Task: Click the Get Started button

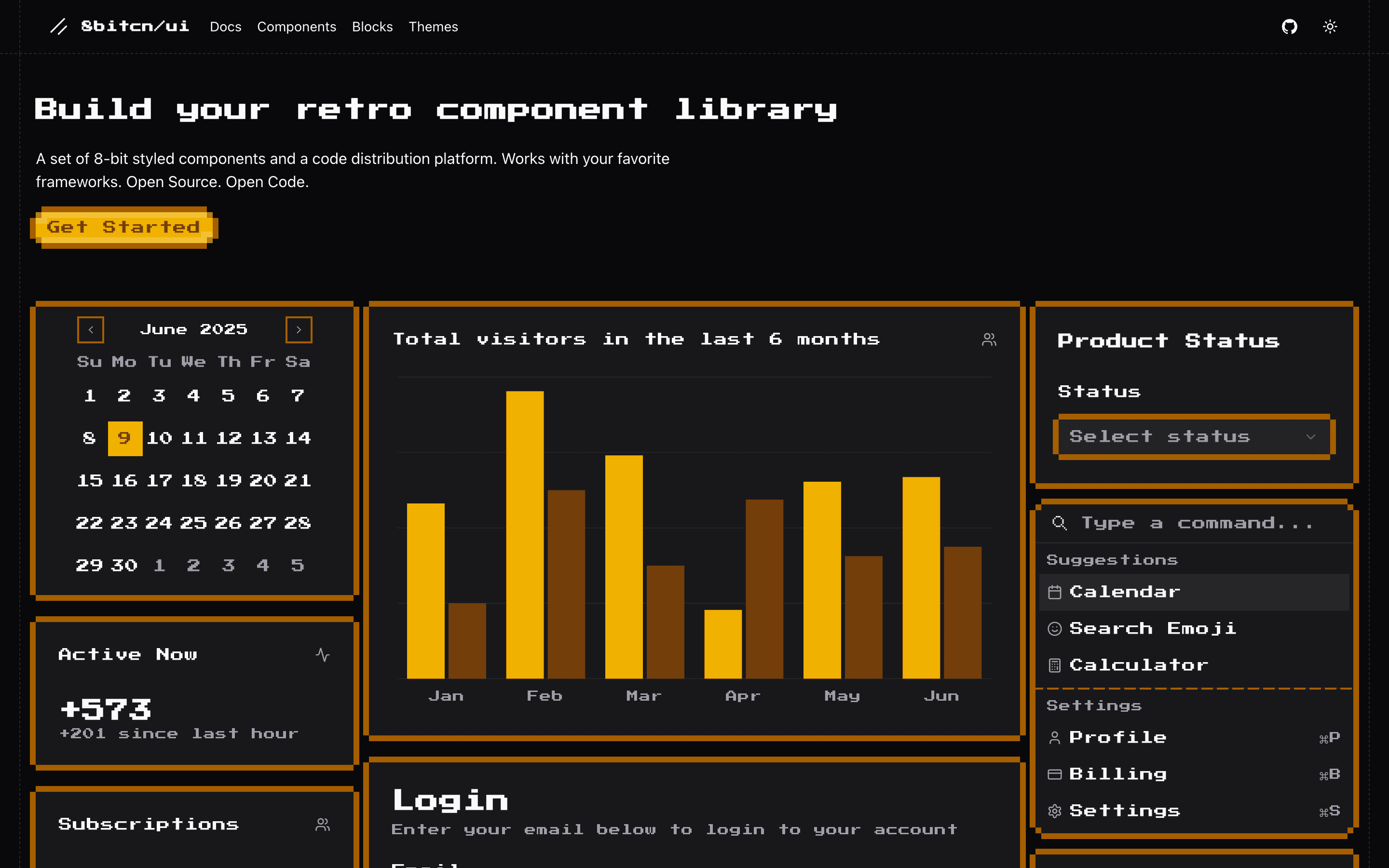Action: click(x=124, y=227)
